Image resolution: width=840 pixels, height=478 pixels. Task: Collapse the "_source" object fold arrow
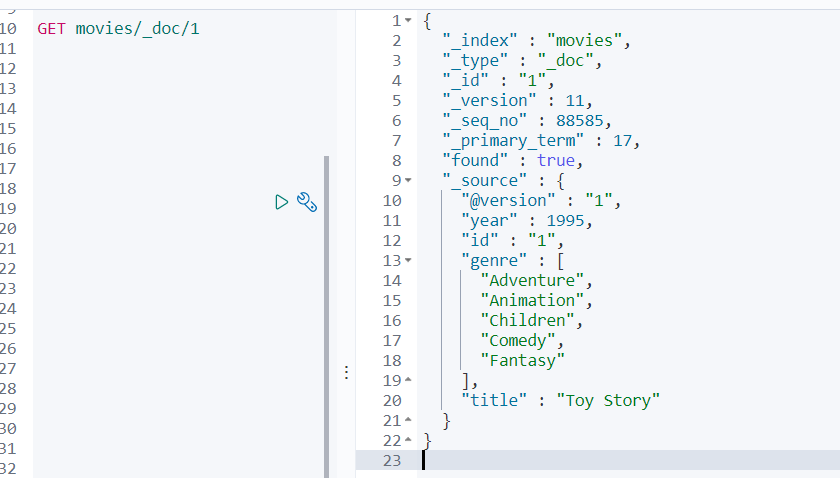[x=408, y=181]
